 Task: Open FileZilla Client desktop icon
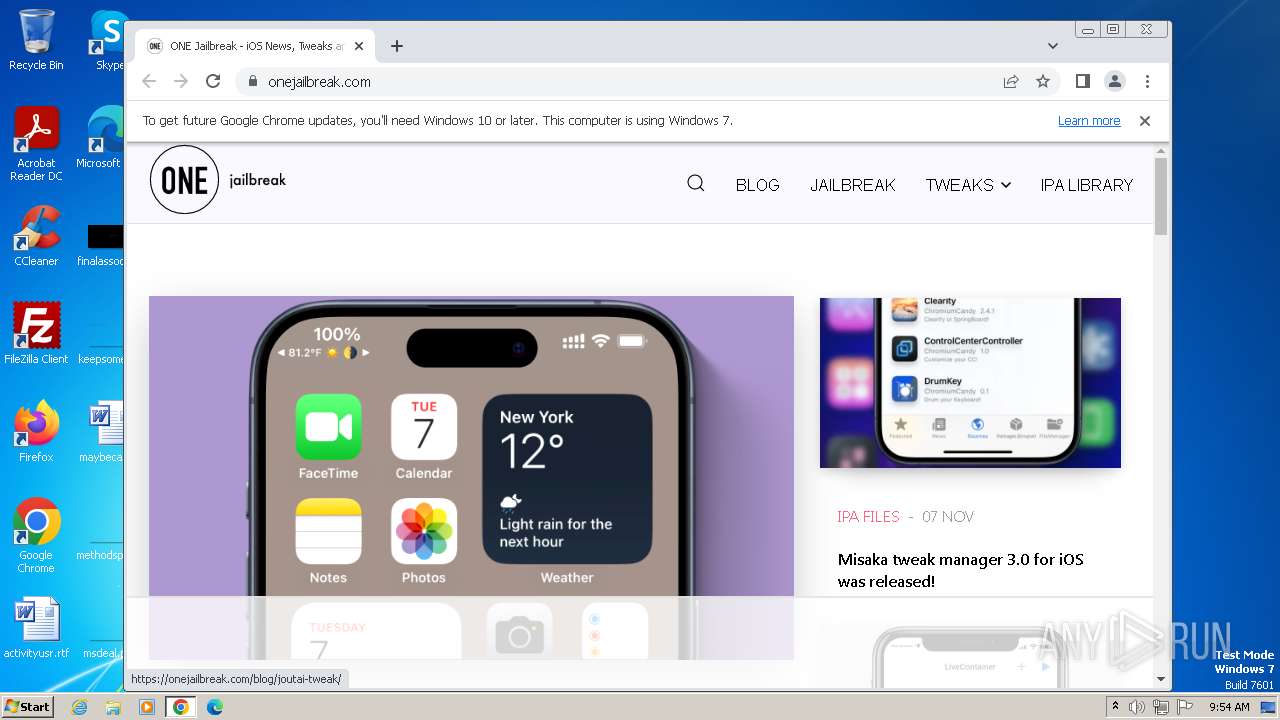tap(36, 334)
